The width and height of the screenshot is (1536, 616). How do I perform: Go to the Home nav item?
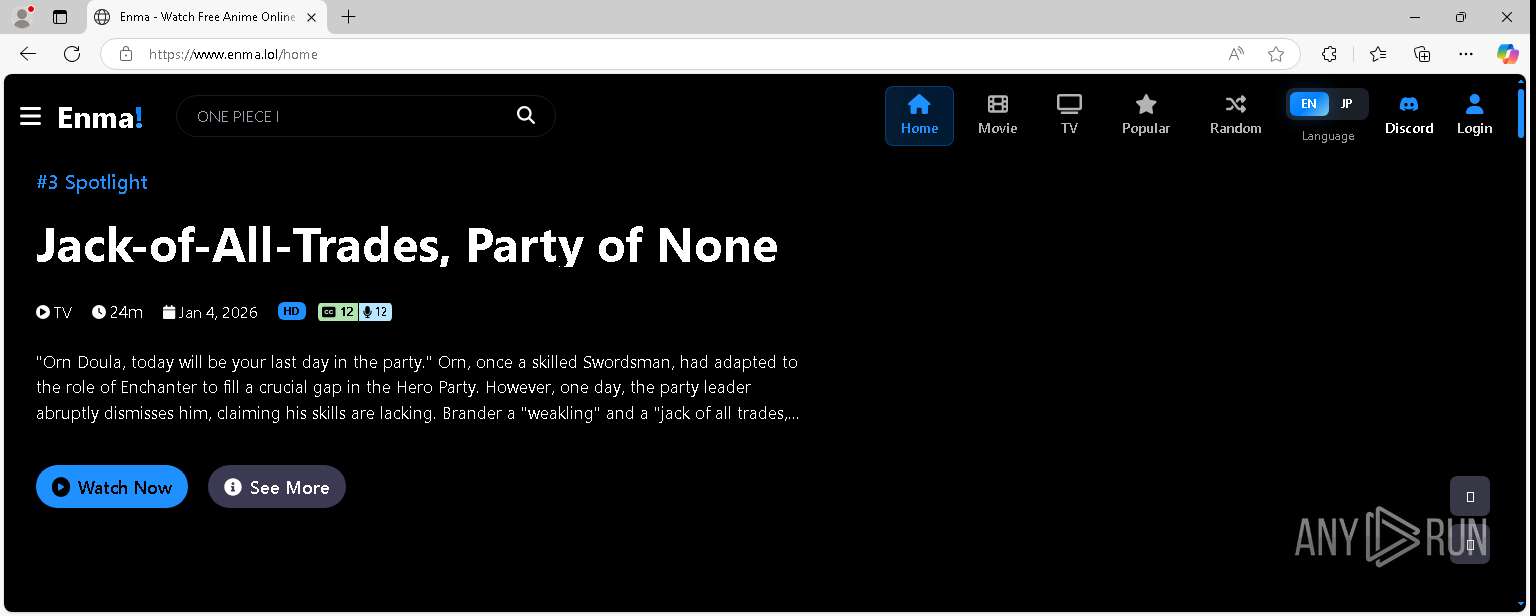[919, 116]
